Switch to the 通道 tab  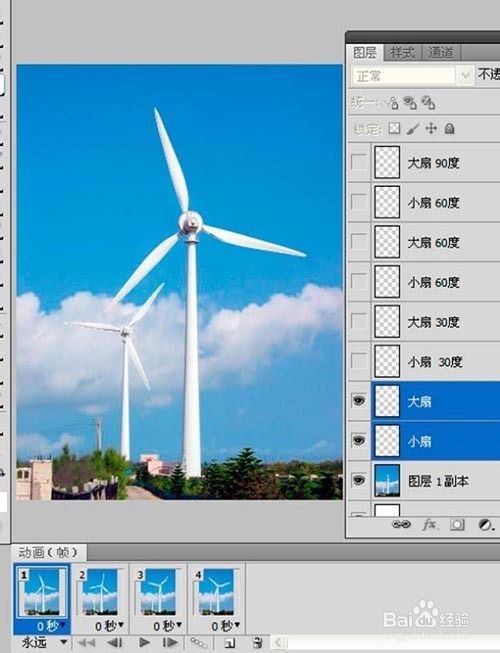440,52
